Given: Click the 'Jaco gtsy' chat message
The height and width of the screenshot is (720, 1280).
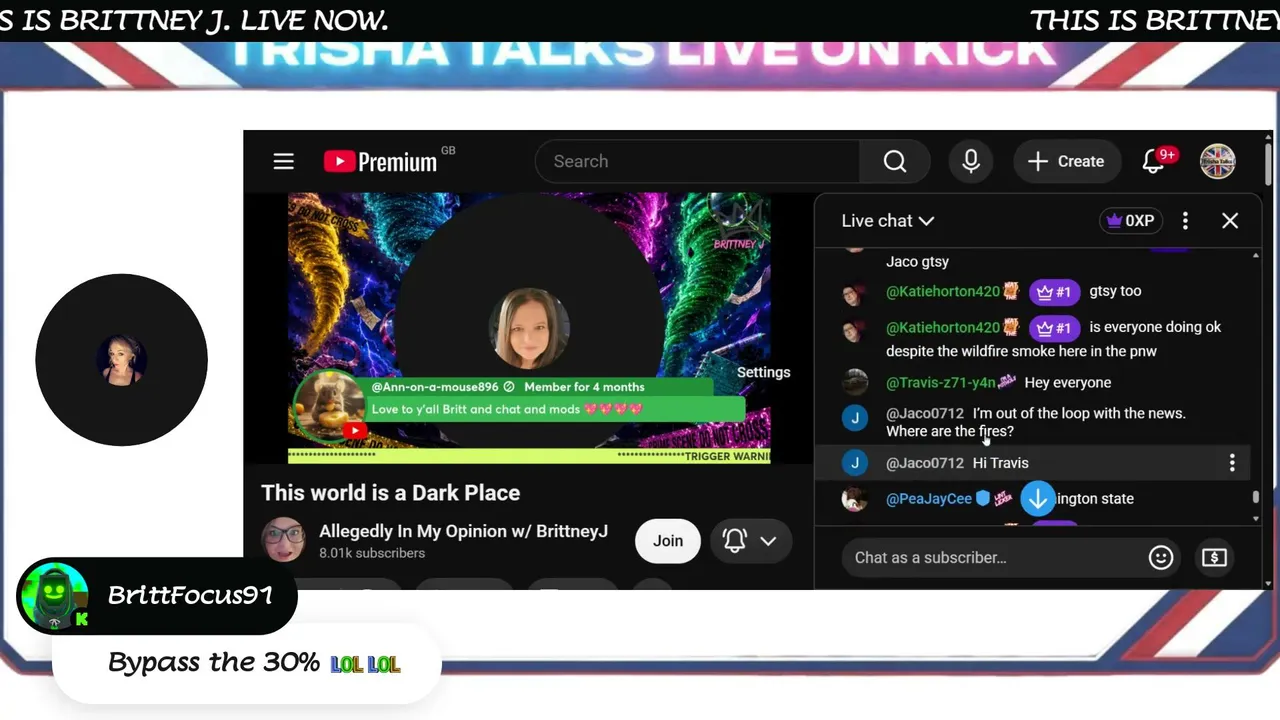Looking at the screenshot, I should pos(917,261).
